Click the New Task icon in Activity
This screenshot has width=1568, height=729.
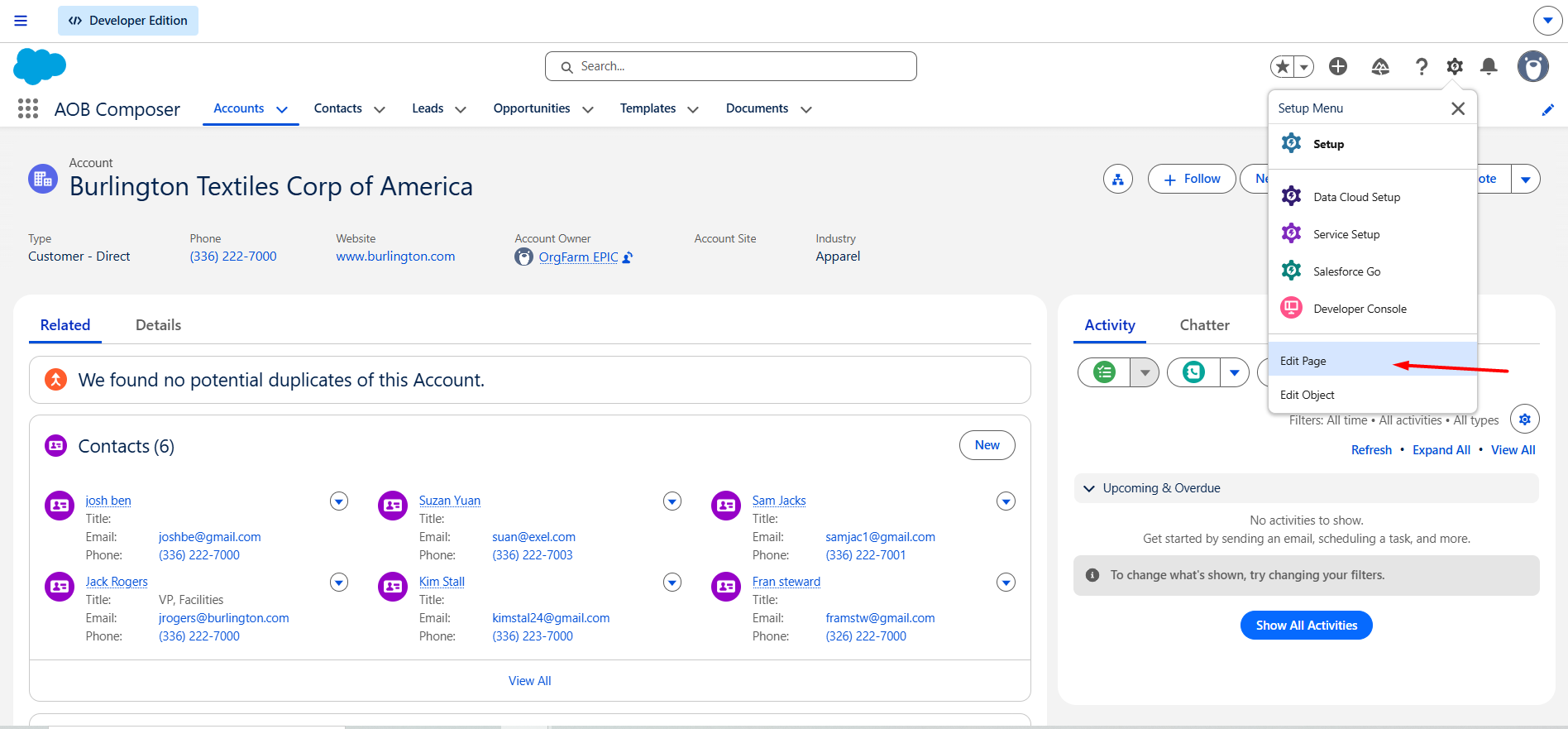(x=1105, y=372)
